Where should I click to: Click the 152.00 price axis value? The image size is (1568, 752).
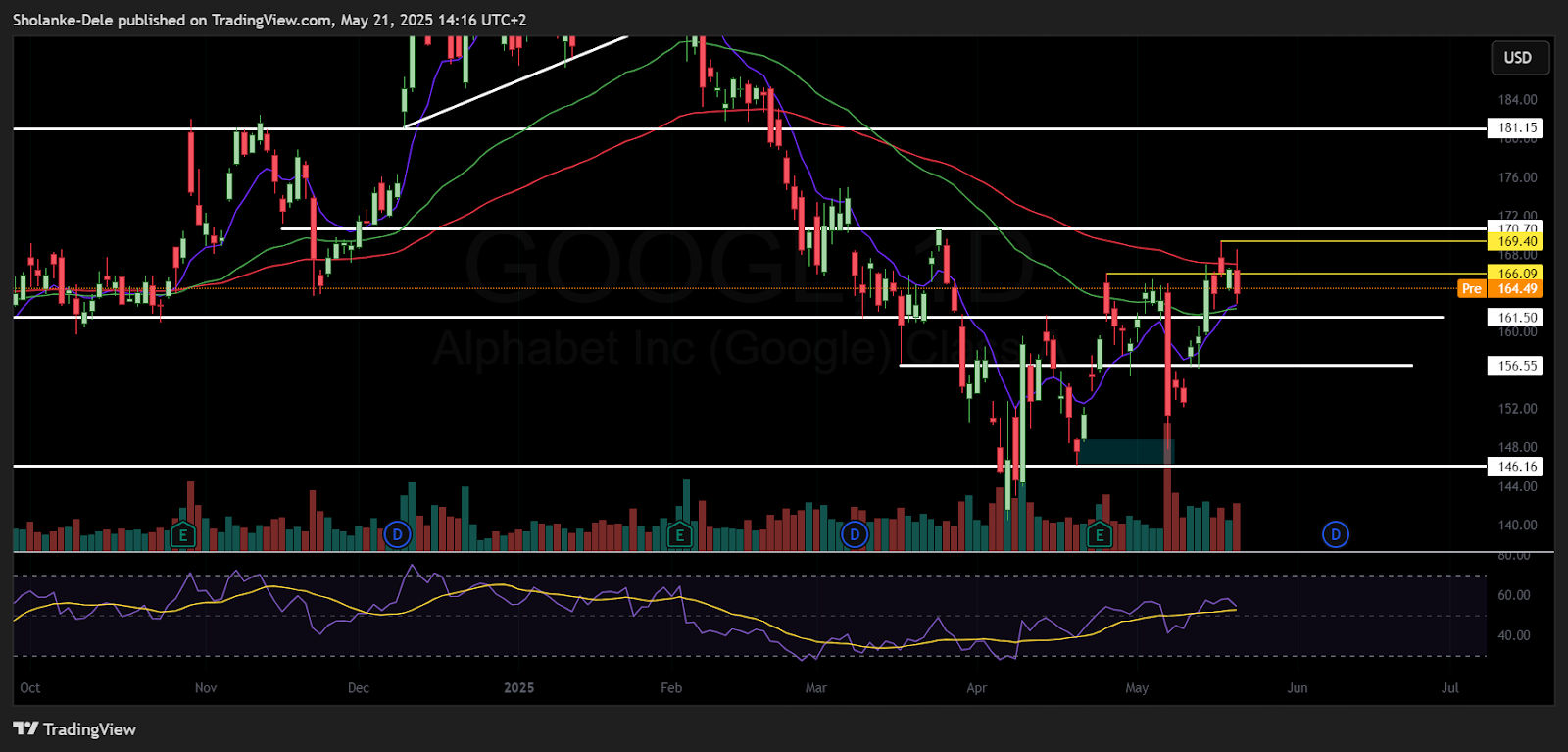pyautogui.click(x=1517, y=409)
